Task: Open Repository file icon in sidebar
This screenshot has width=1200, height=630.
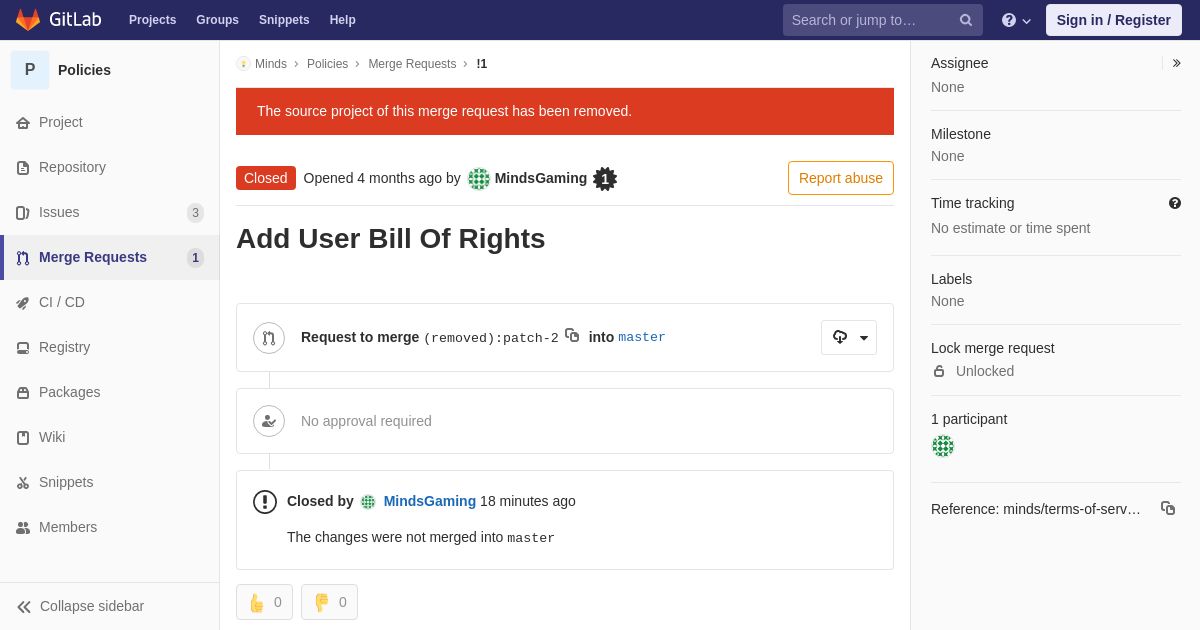Action: click(x=23, y=168)
